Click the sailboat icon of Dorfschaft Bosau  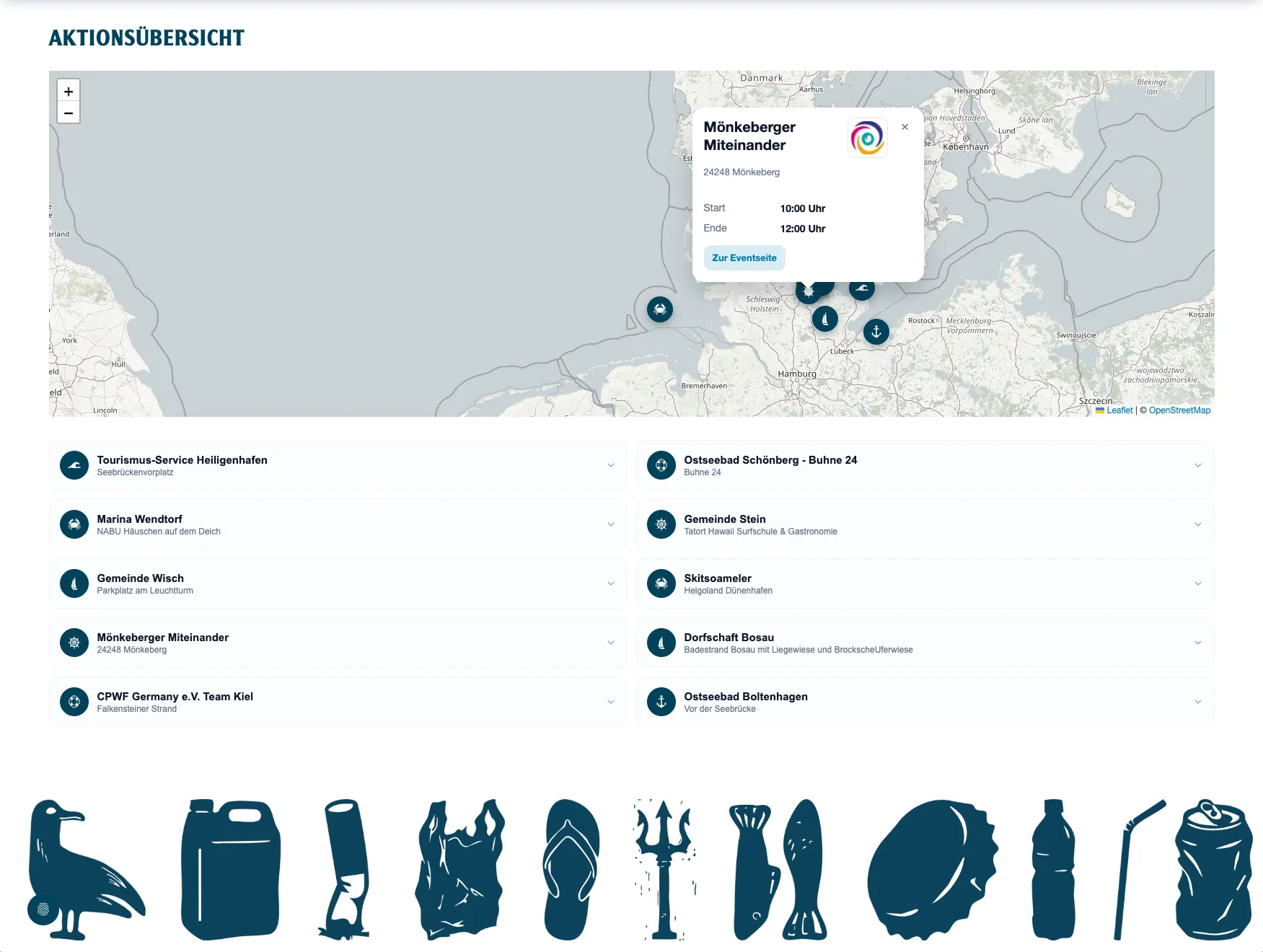661,643
